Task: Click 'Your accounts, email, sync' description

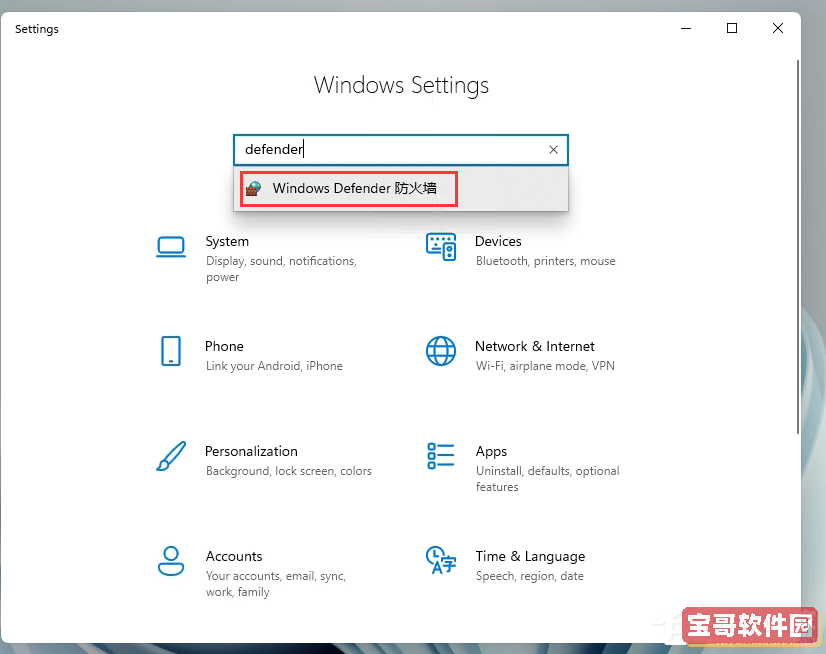Action: (x=276, y=584)
